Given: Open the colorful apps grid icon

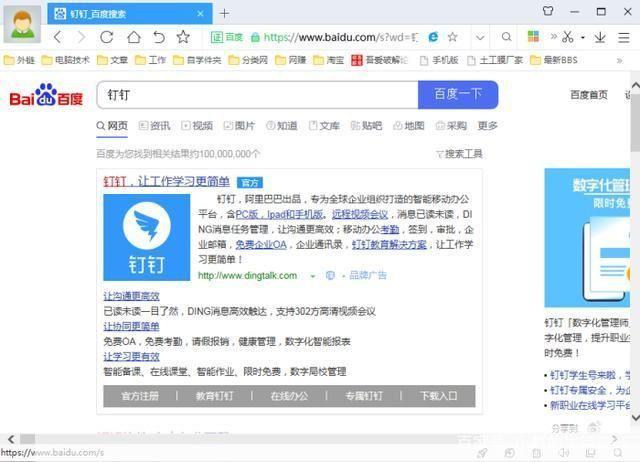Looking at the screenshot, I should 533,37.
